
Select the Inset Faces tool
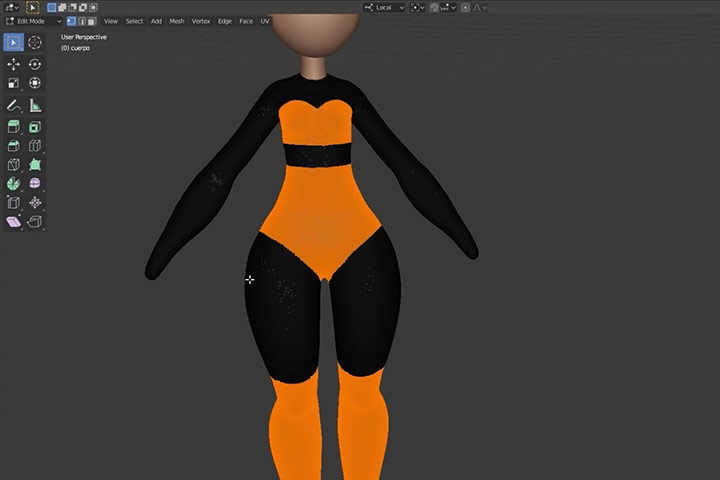35,127
